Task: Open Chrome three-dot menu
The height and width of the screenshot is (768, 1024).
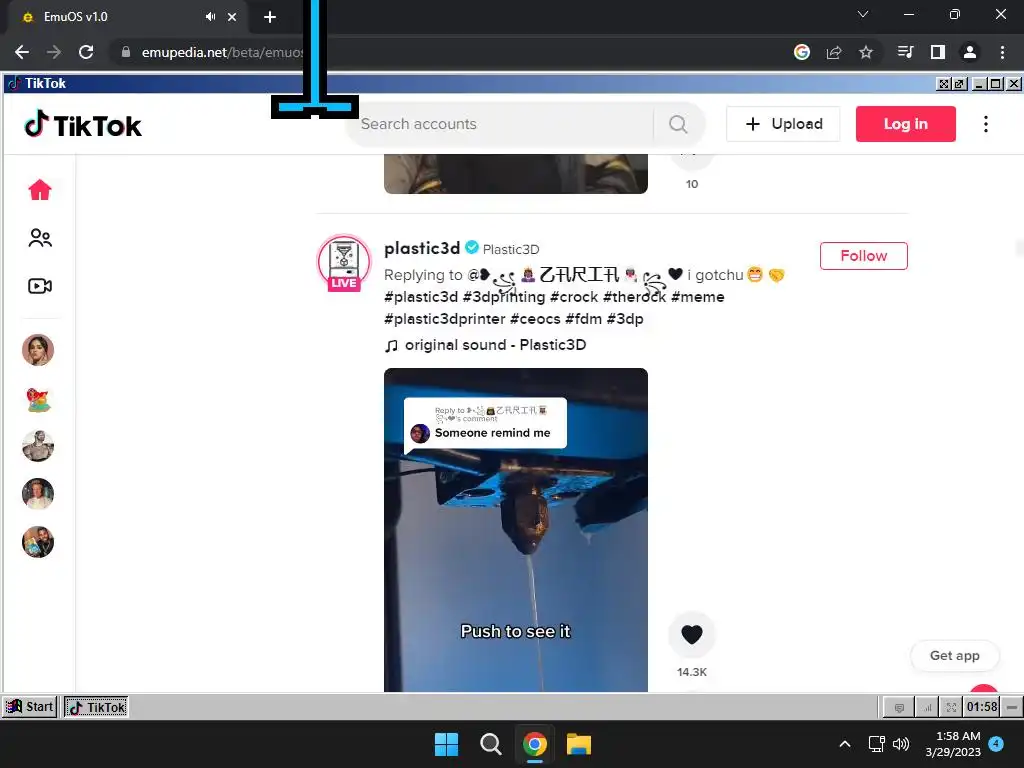Action: click(x=1002, y=52)
